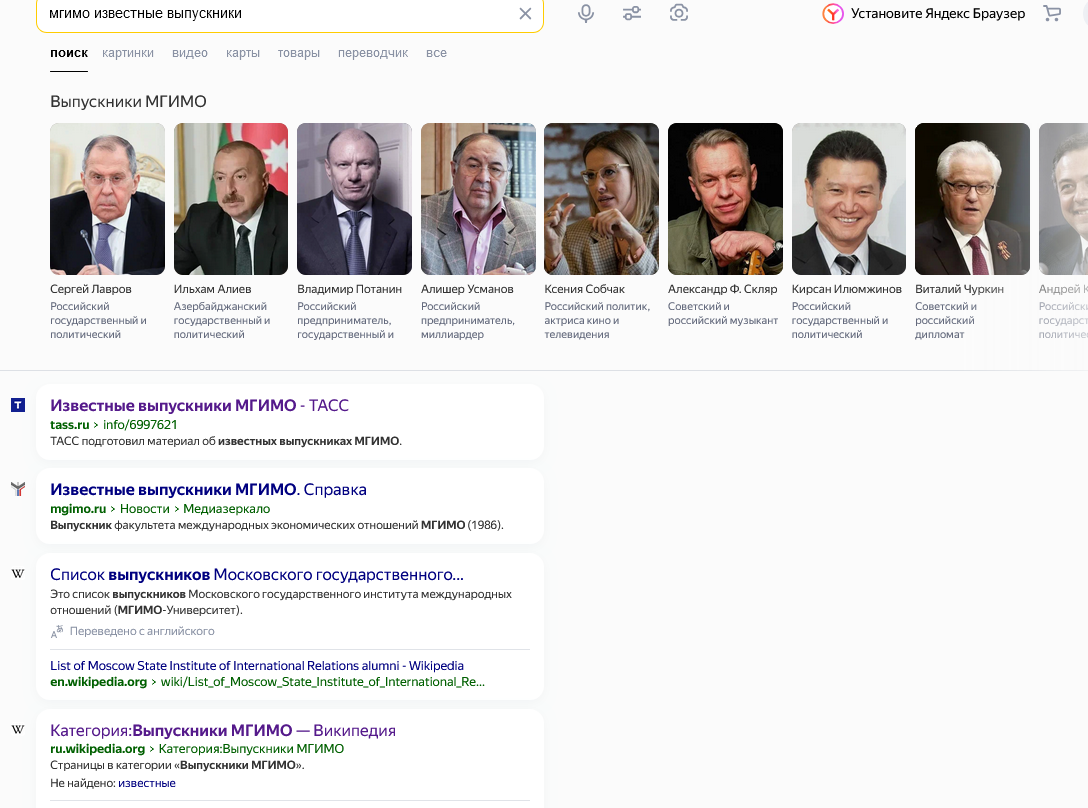The image size is (1088, 808).
Task: Click 'Переведено с английского' label
Action: coord(142,631)
